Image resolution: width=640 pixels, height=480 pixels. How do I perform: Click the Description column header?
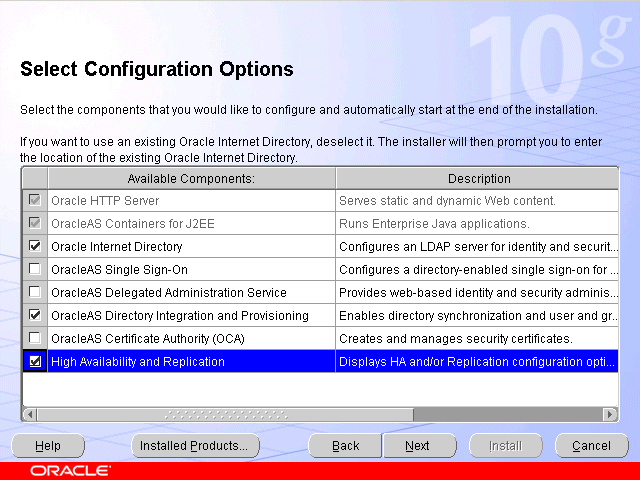[x=477, y=178]
